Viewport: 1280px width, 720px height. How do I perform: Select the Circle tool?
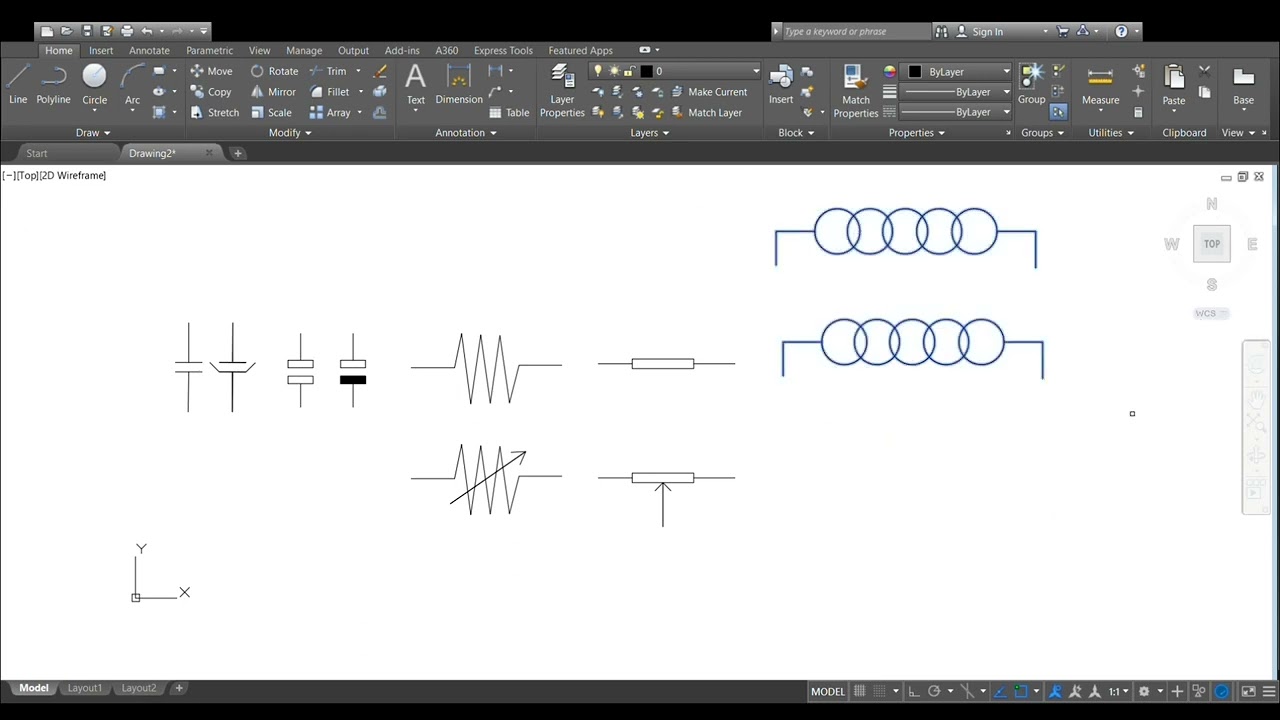point(94,84)
